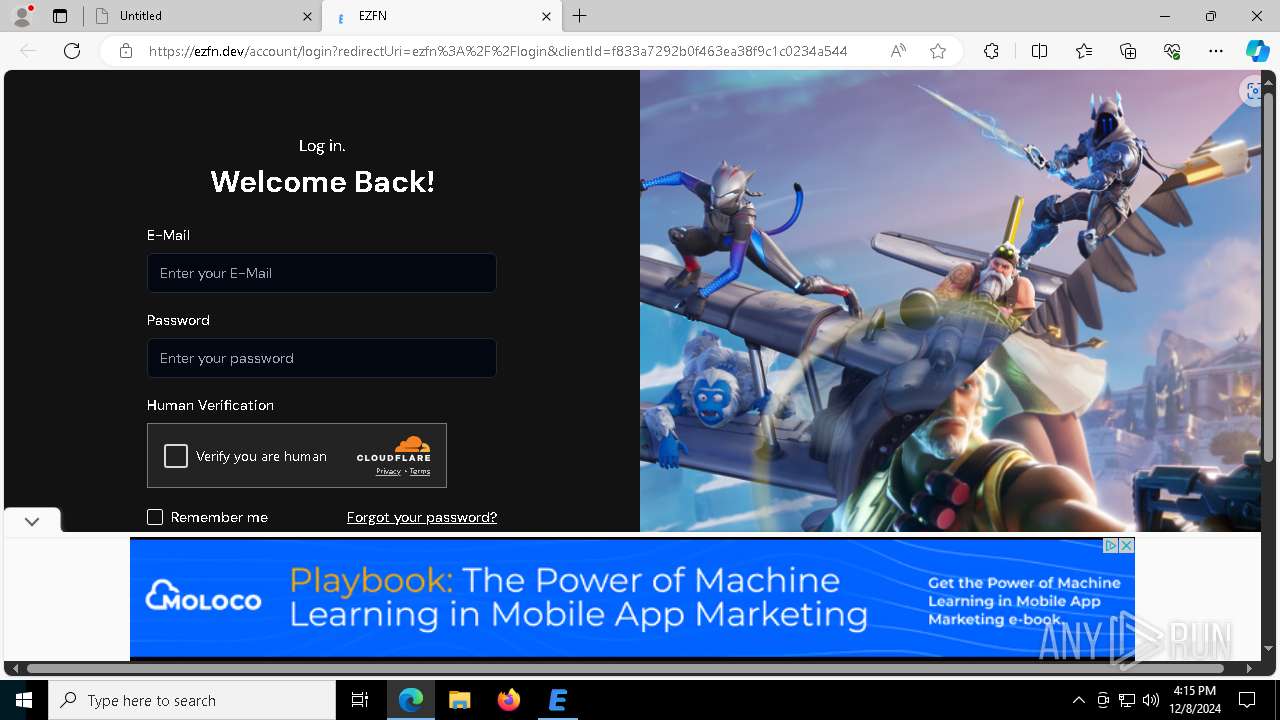Click the Cloudflare logo
Image resolution: width=1280 pixels, height=720 pixels.
coord(394,449)
